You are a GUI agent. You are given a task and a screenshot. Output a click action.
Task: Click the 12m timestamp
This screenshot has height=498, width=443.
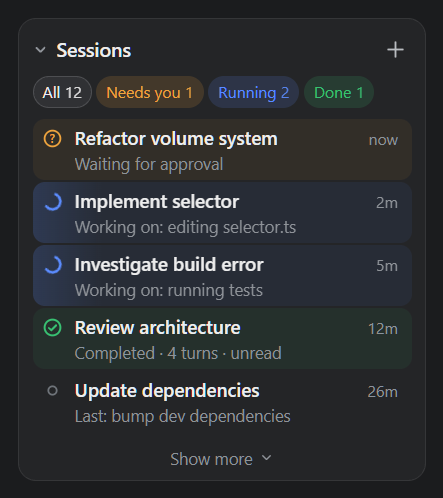point(383,329)
